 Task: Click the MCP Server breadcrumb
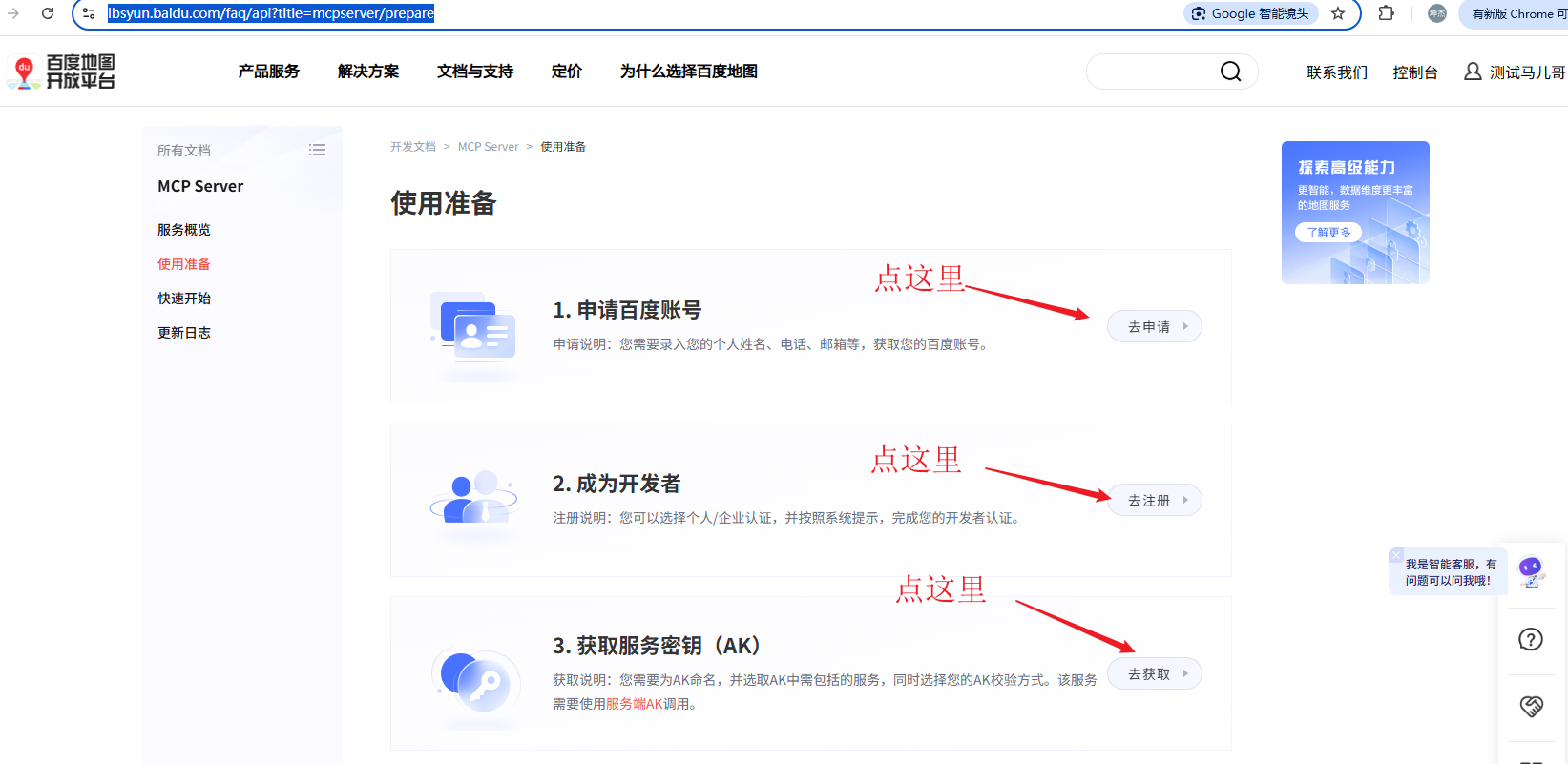click(489, 147)
